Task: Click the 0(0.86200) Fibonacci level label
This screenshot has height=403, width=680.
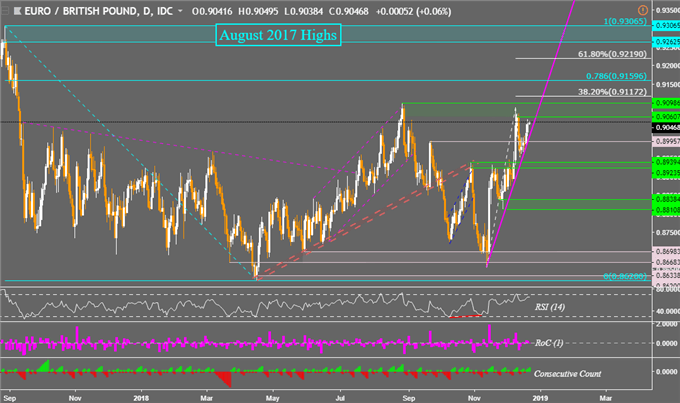Action: point(625,276)
